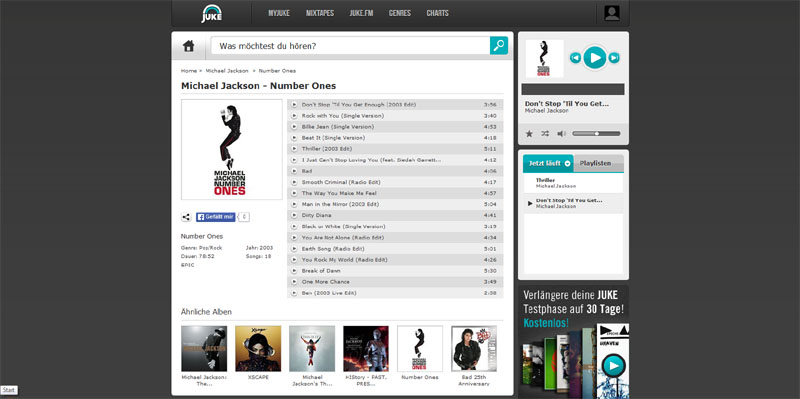
Task: Switch to the Playlisten tab
Action: coord(595,163)
